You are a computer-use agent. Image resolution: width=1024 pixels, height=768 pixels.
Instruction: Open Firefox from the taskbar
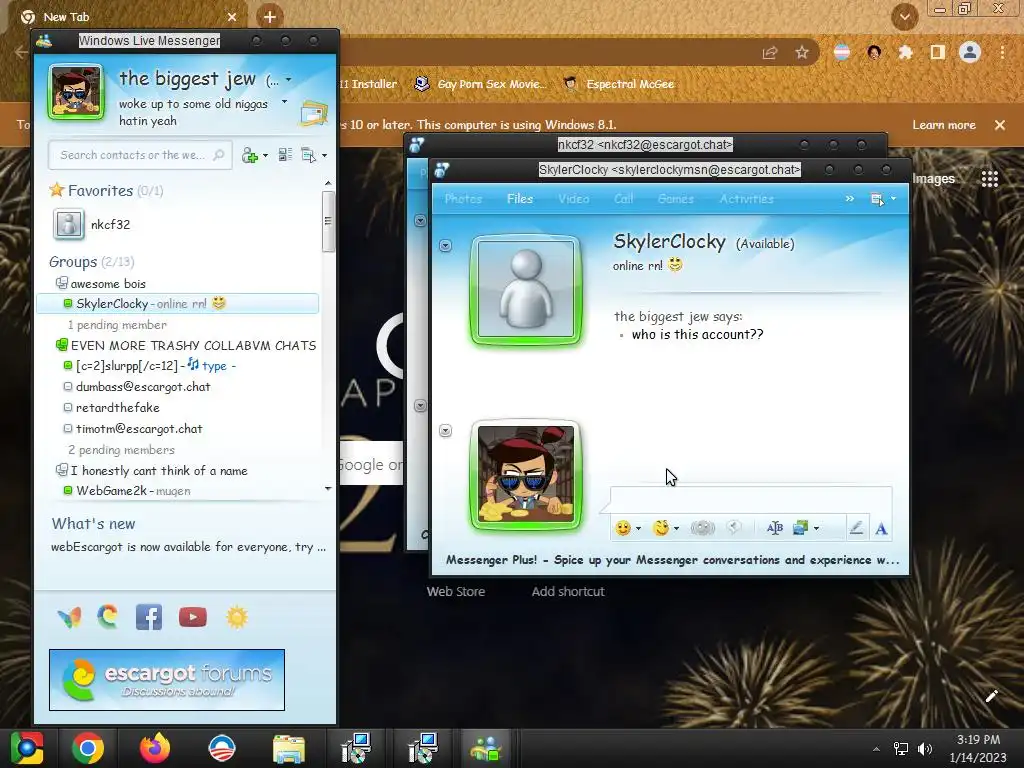[x=155, y=748]
